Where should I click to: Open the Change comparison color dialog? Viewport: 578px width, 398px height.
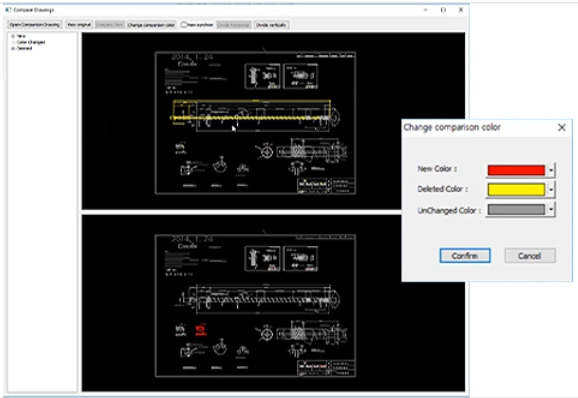[151, 25]
